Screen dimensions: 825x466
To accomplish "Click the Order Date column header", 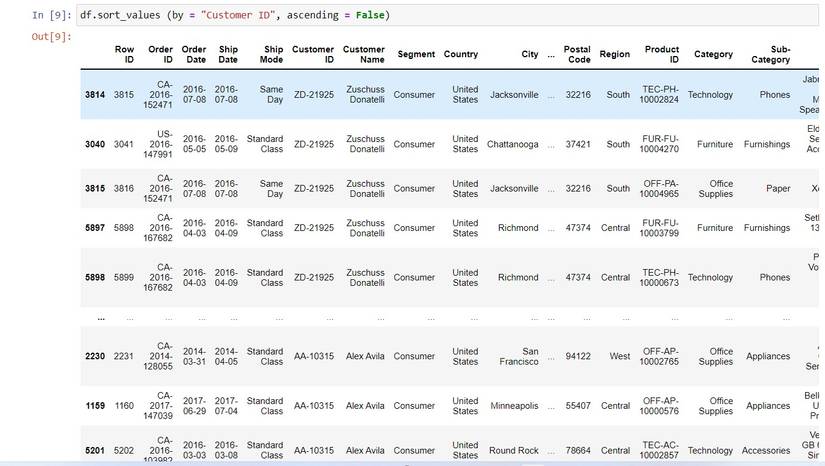I will tap(194, 54).
